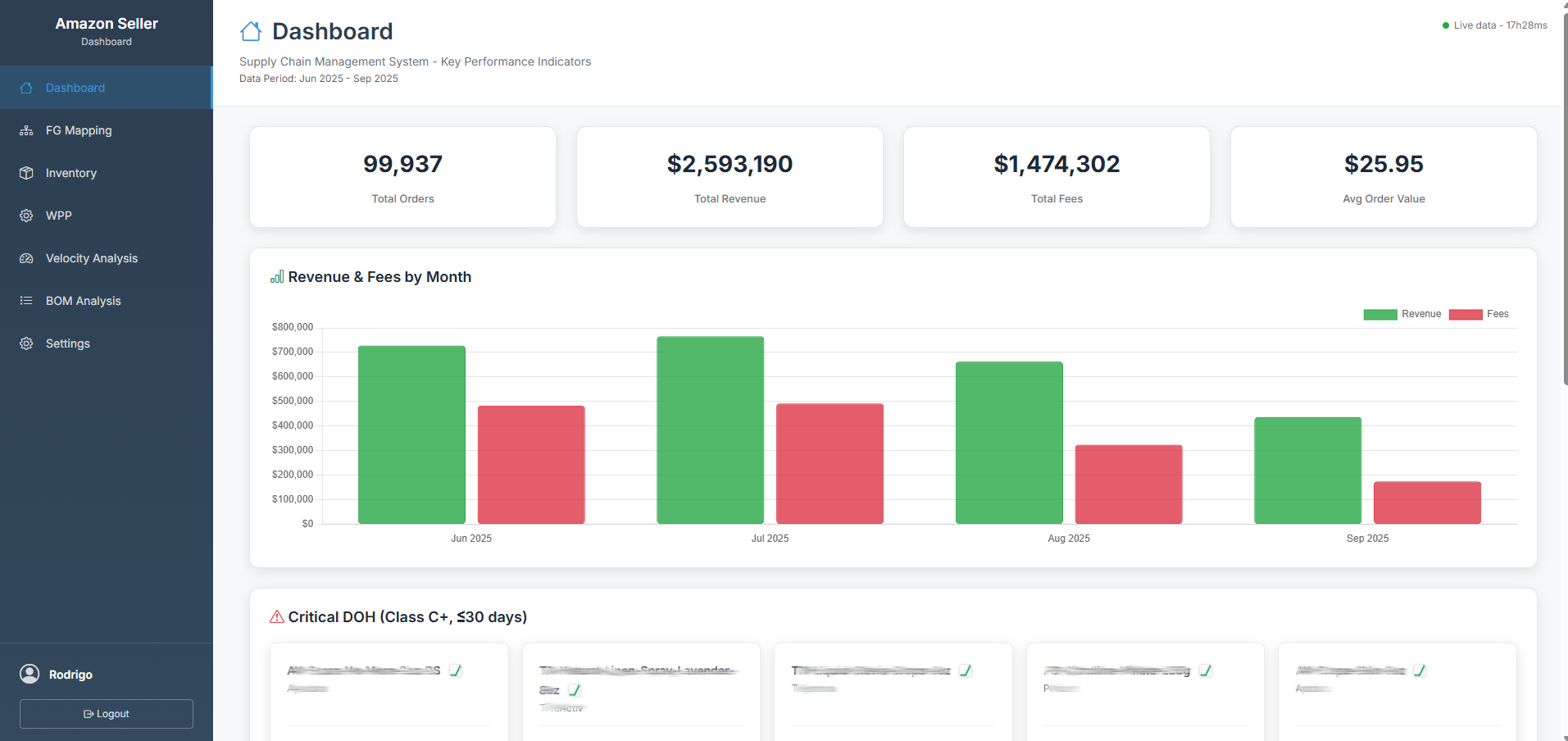
Task: Click the bar chart icon beside Revenue & Fees
Action: 276,276
